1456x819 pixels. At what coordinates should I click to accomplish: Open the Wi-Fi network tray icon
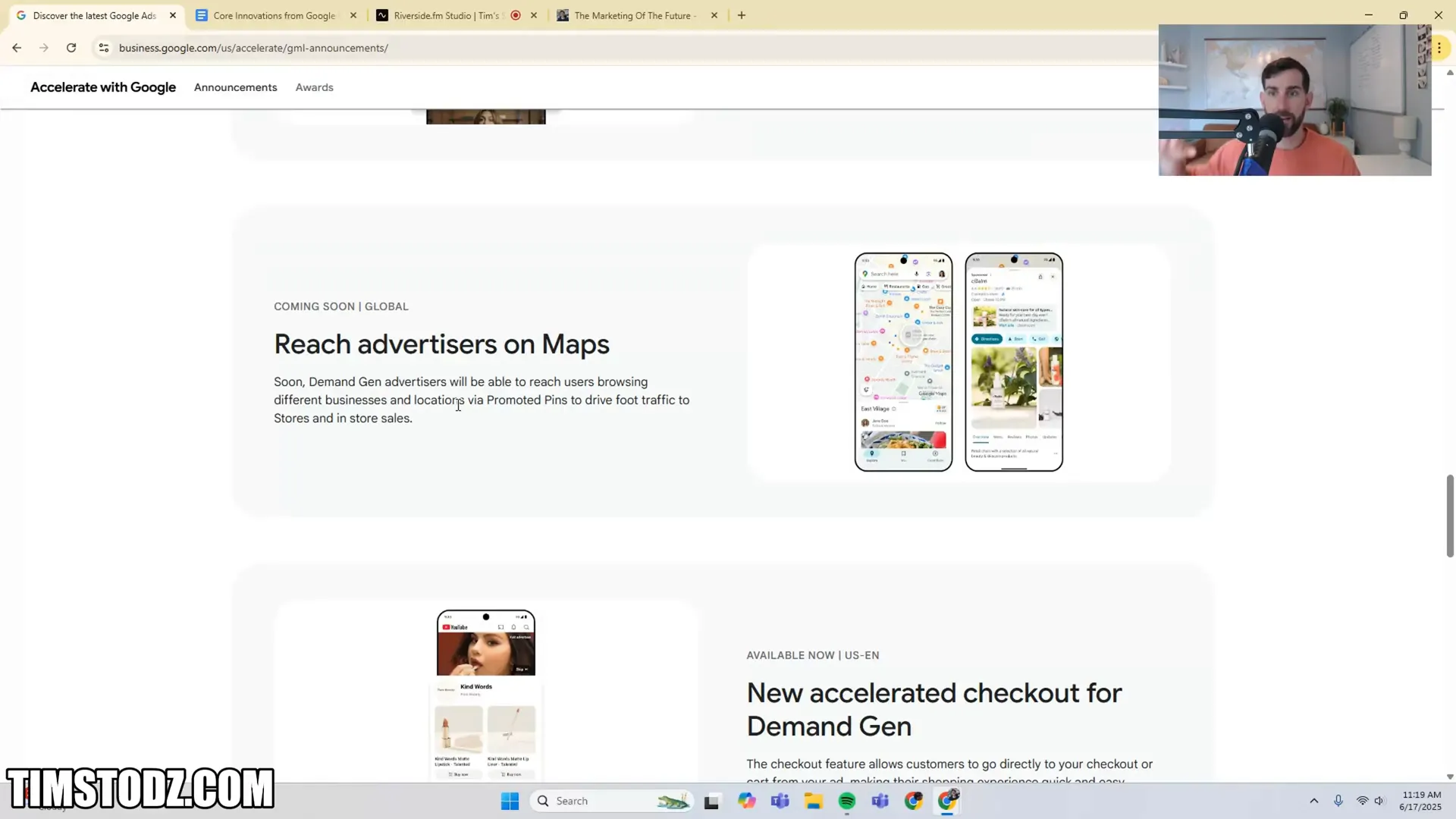click(x=1362, y=801)
